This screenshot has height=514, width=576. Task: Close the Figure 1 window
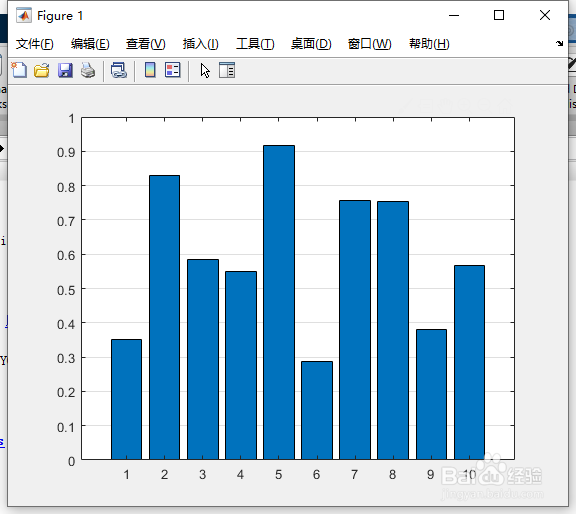click(x=545, y=15)
